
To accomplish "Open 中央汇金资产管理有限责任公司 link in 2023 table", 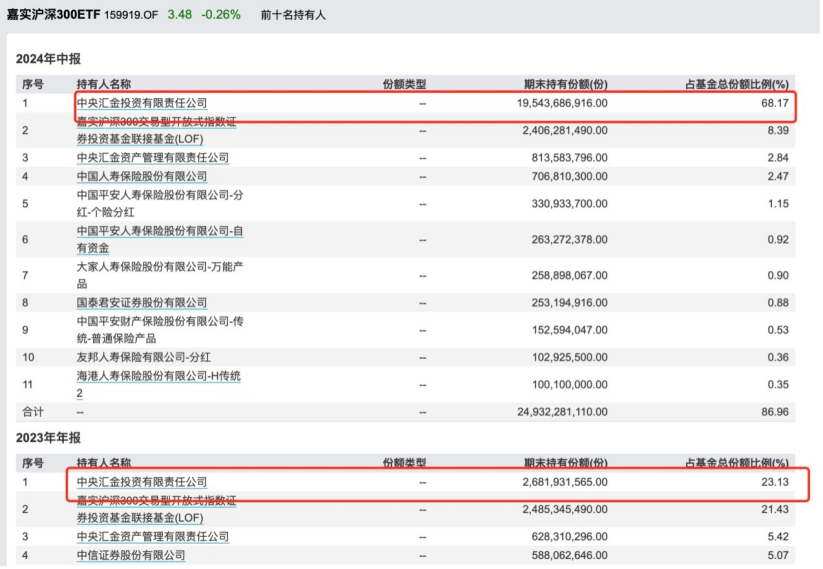I will click(x=153, y=536).
